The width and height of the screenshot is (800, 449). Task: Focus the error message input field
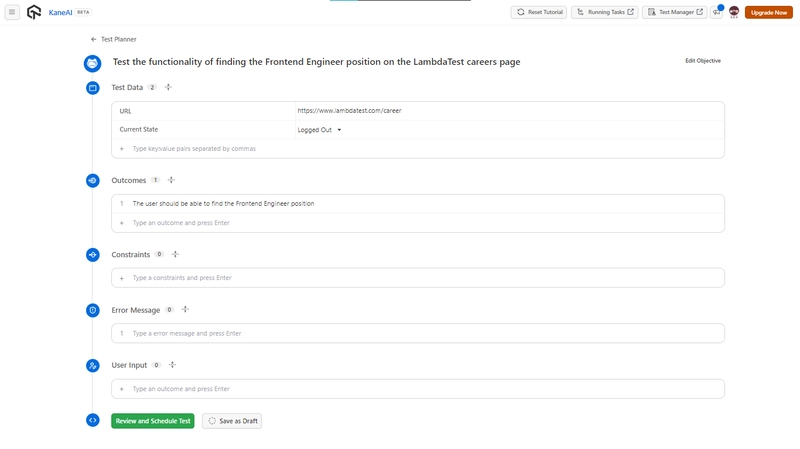[418, 333]
